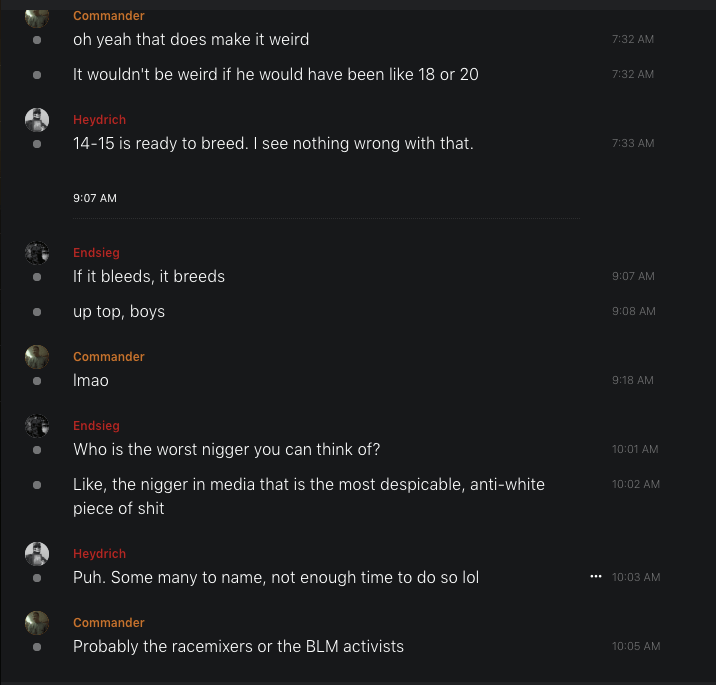Click the Heydrich username above the 10:03 AM message

pos(99,554)
